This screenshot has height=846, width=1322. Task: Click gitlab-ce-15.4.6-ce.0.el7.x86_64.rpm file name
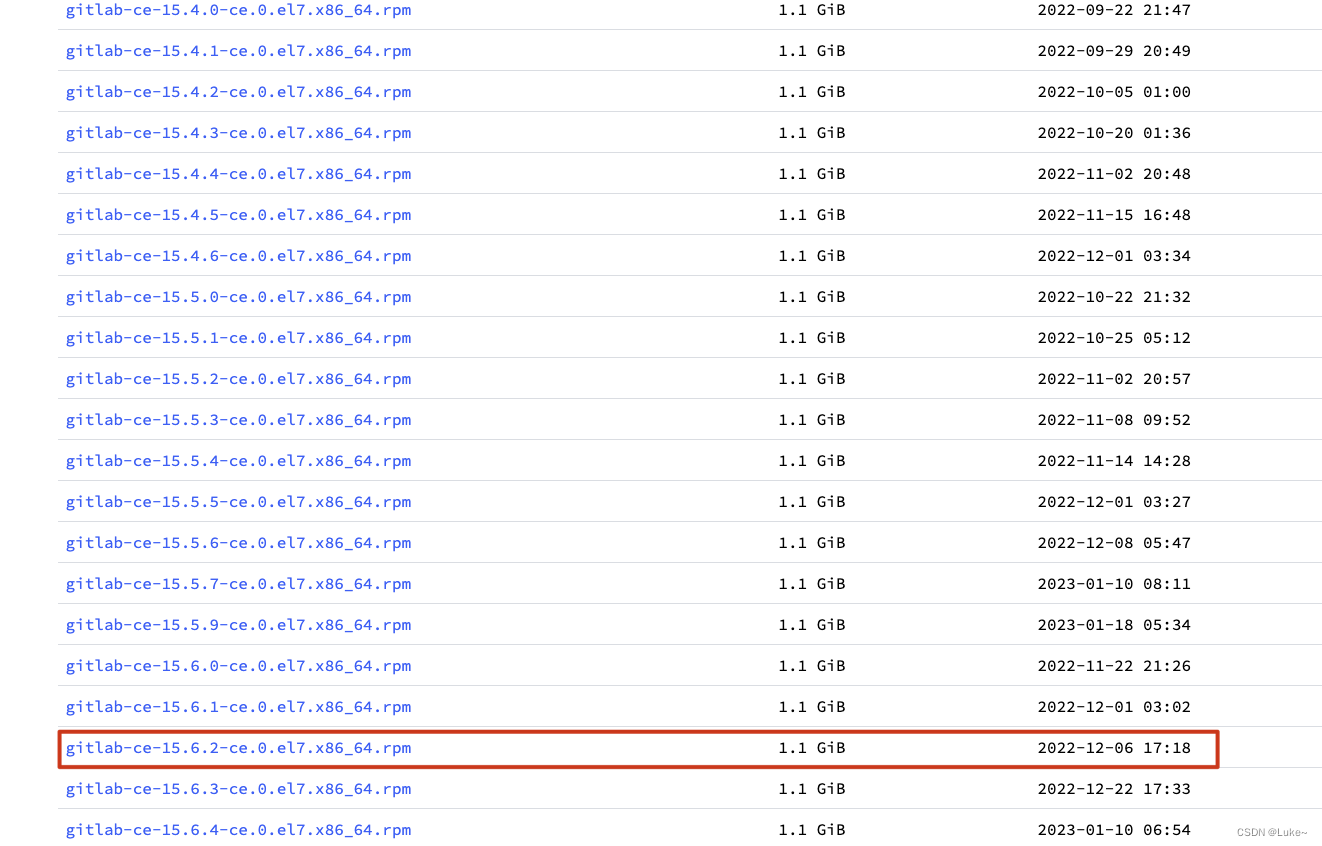tap(238, 256)
